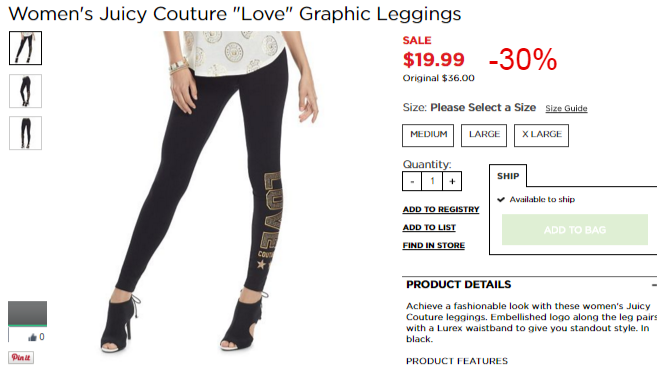Click FIND IN STORE link

[434, 246]
